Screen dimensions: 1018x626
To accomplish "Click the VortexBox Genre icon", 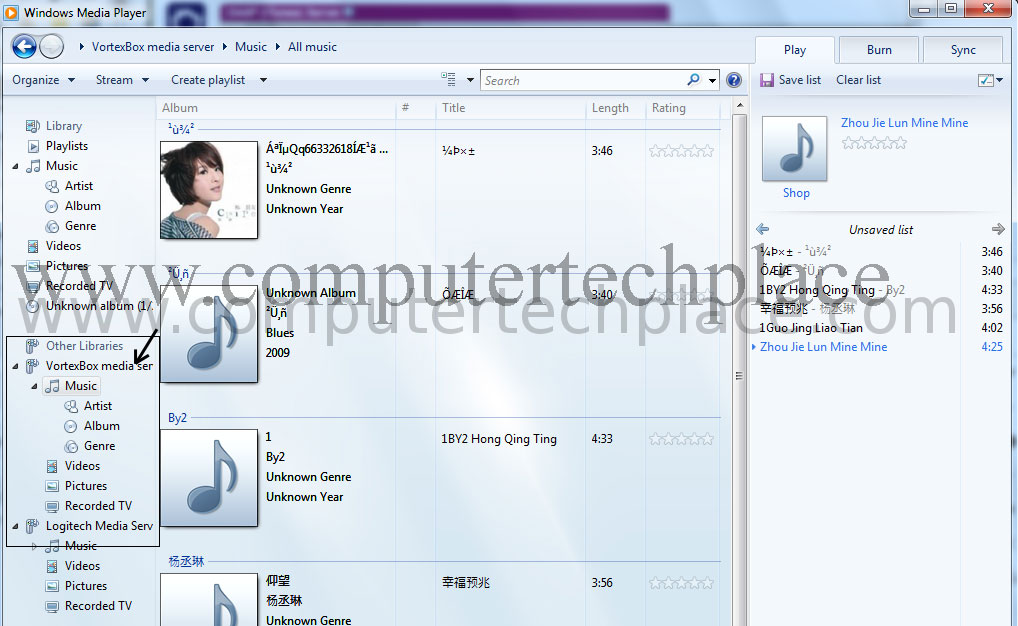I will [x=71, y=446].
